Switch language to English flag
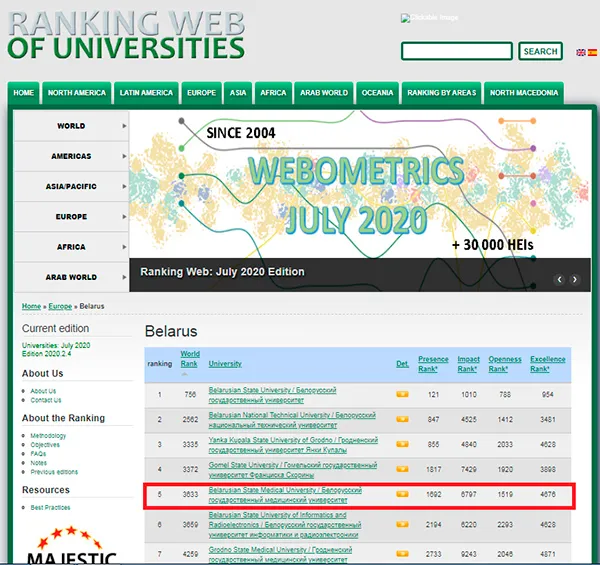 [x=581, y=52]
